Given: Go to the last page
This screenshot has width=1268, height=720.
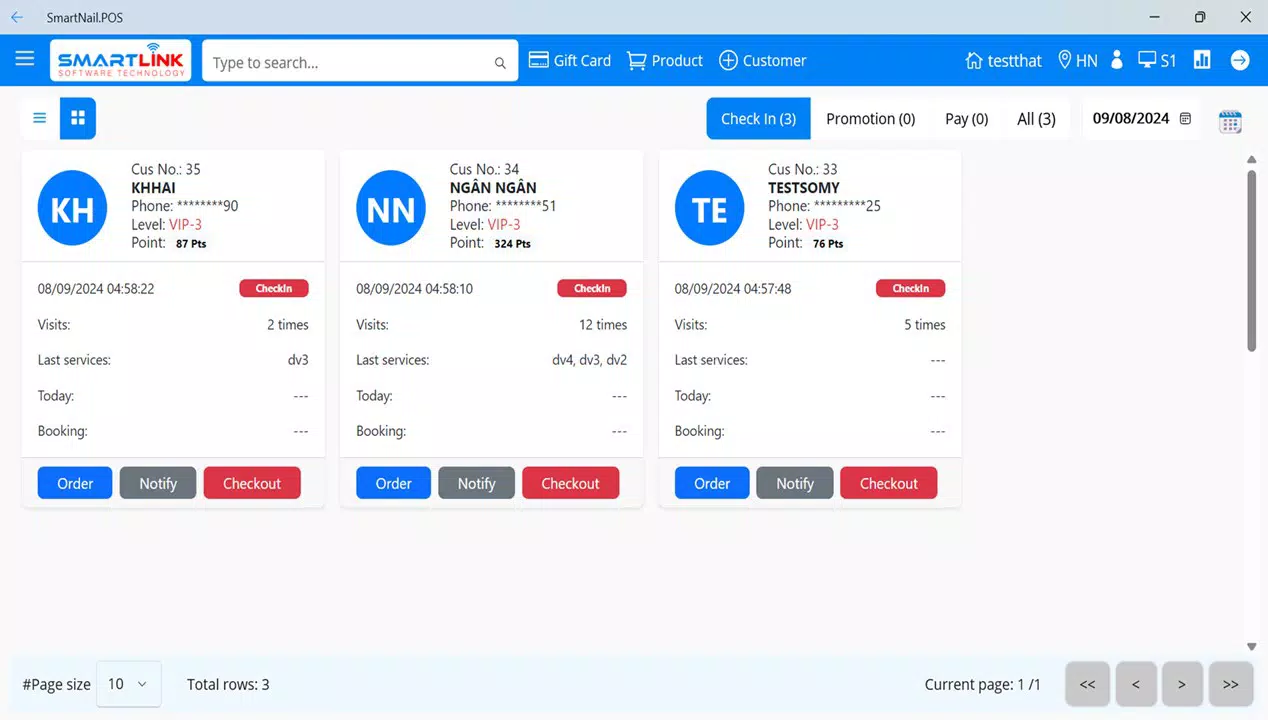Looking at the screenshot, I should point(1230,684).
